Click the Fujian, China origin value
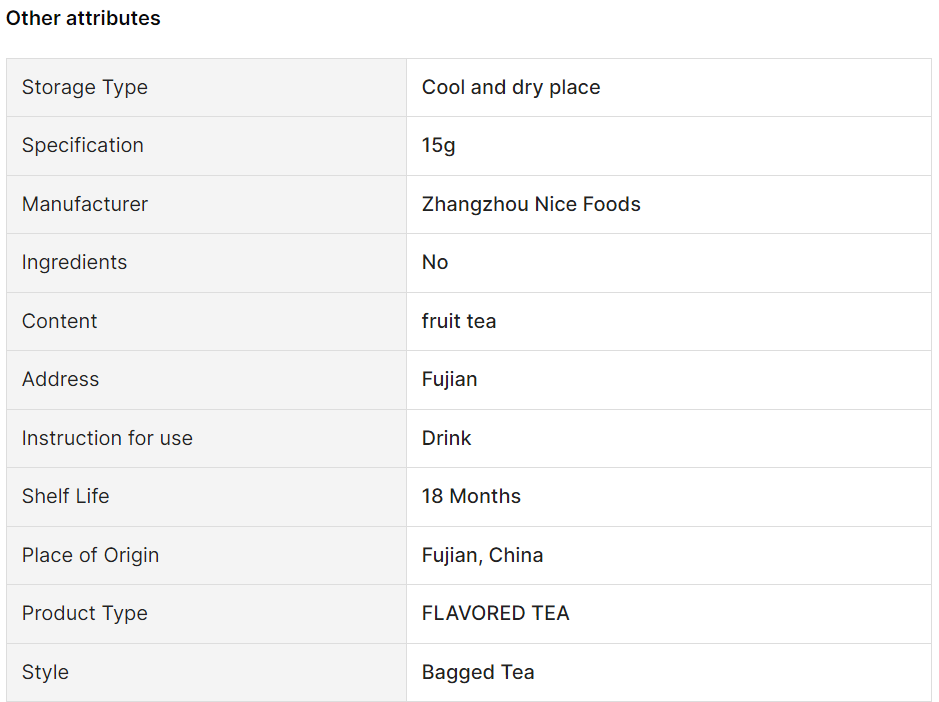Screen dimensions: 939x702 [x=482, y=555]
